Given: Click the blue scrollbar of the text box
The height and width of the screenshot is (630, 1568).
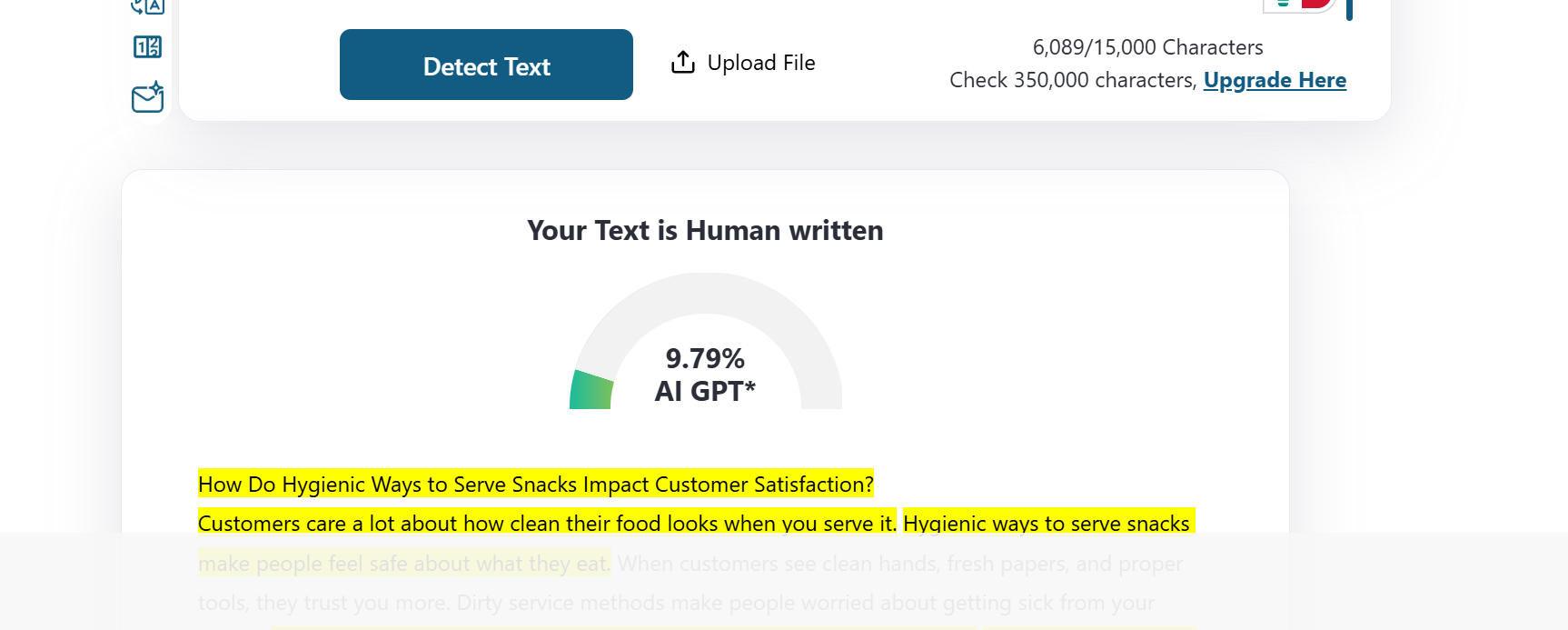Looking at the screenshot, I should point(1349,9).
